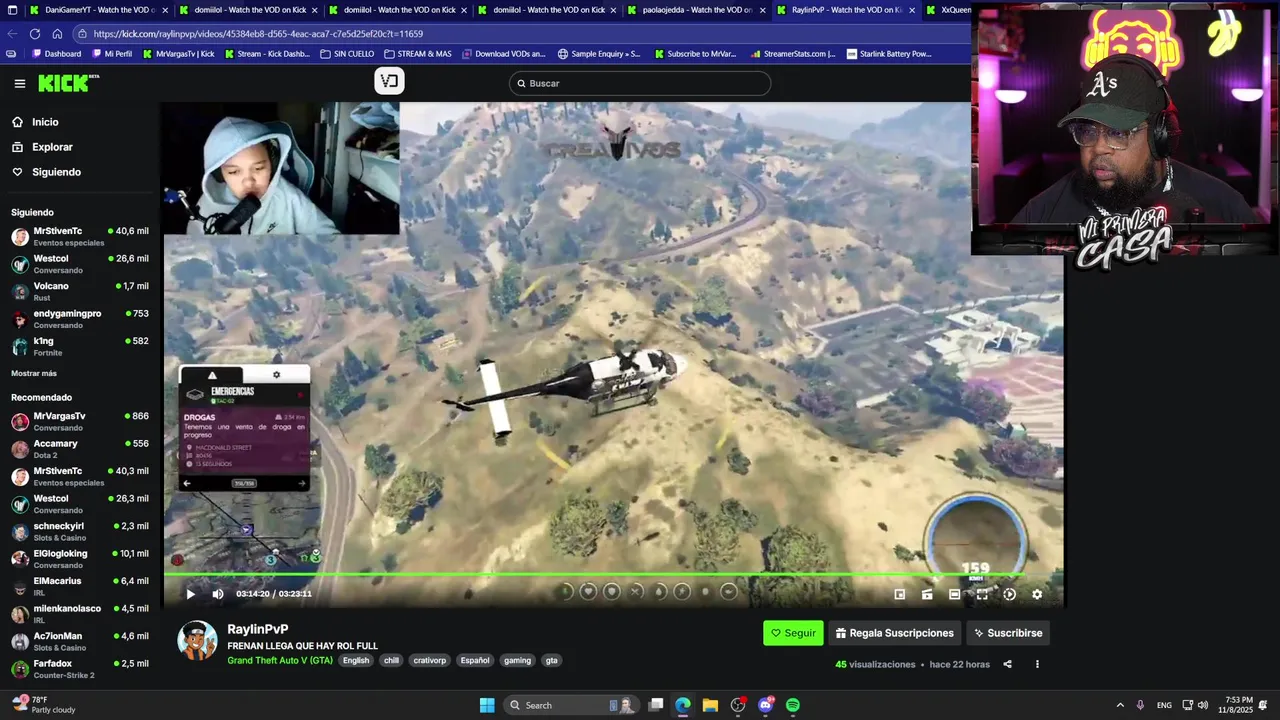
Task: Click the clips icon beside the search bar
Action: pyautogui.click(x=389, y=82)
